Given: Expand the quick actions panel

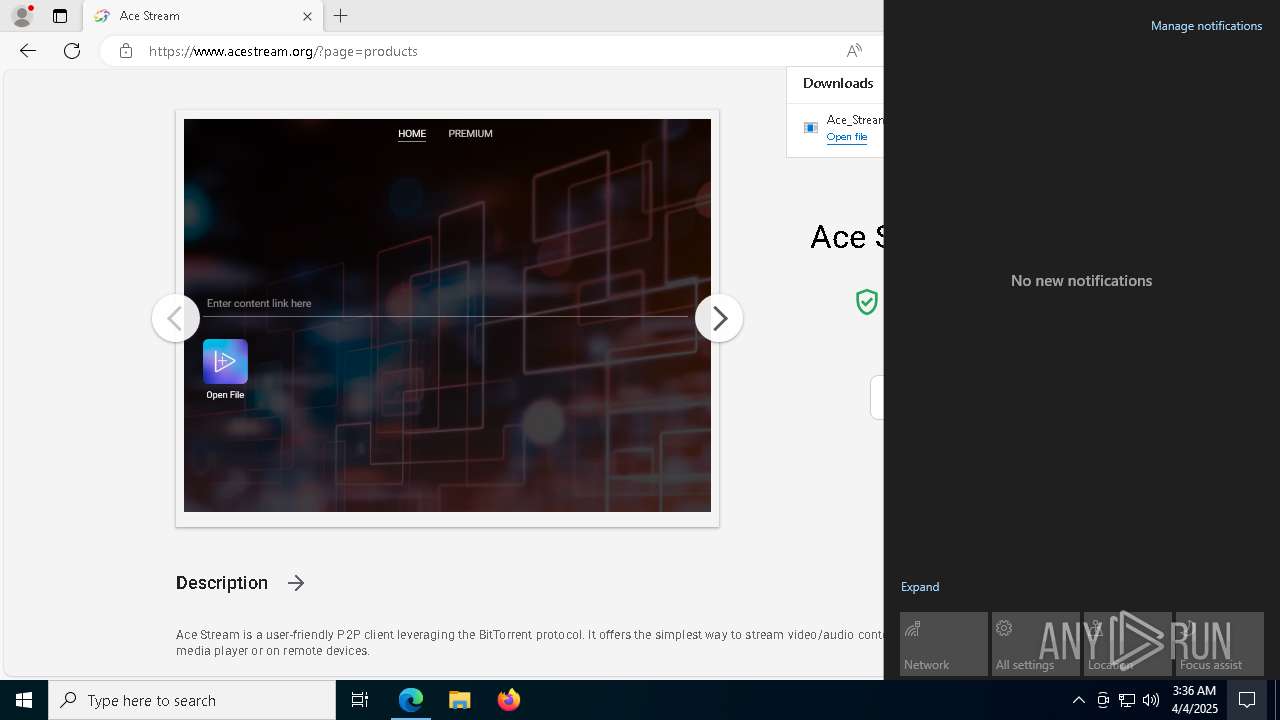Looking at the screenshot, I should [x=920, y=587].
